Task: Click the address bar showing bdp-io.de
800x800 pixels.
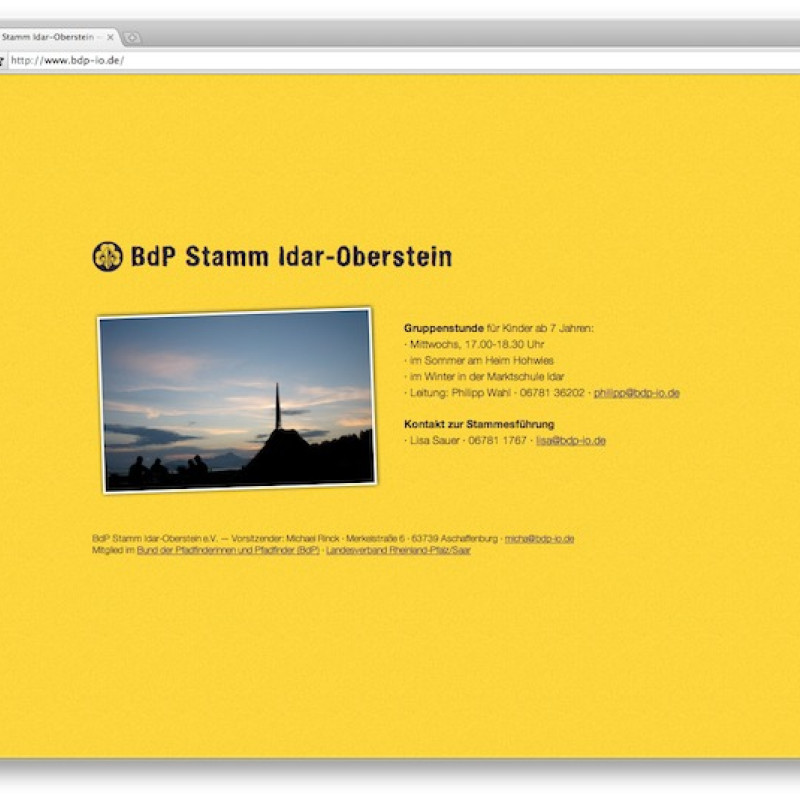Action: click(x=403, y=61)
